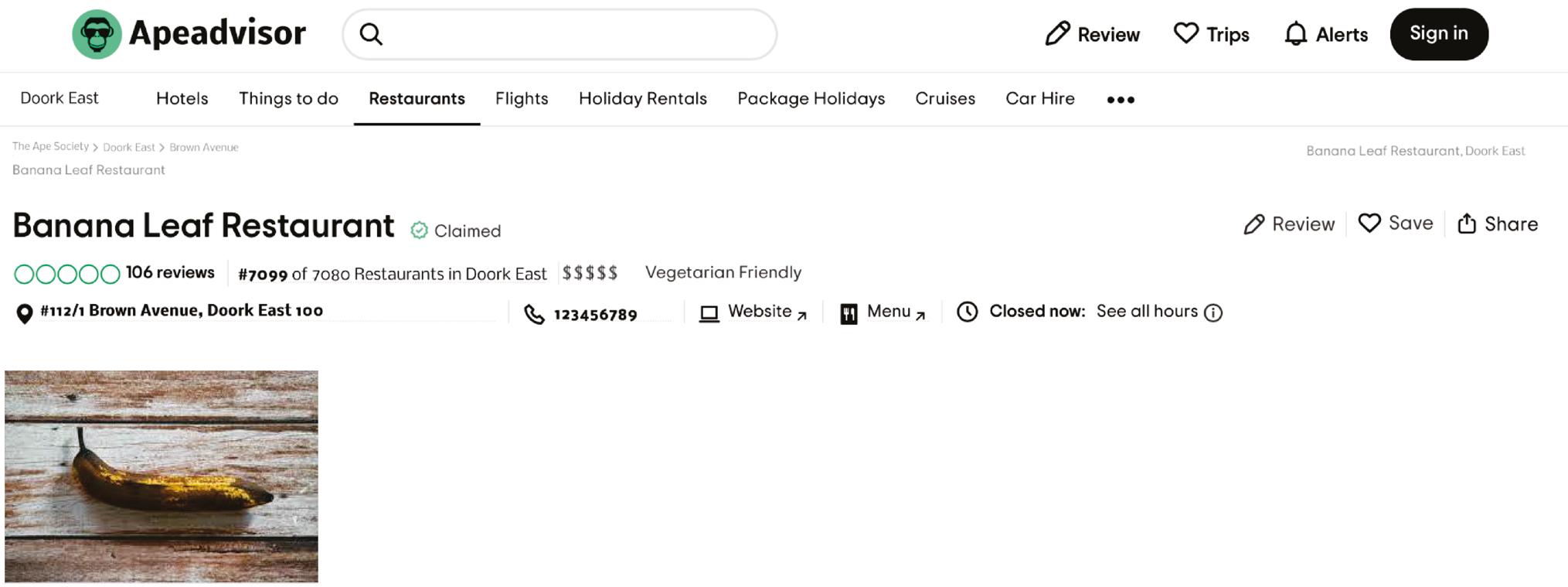Expand the three-dots more categories menu
Screen dimensions: 1568x587
(x=1121, y=100)
